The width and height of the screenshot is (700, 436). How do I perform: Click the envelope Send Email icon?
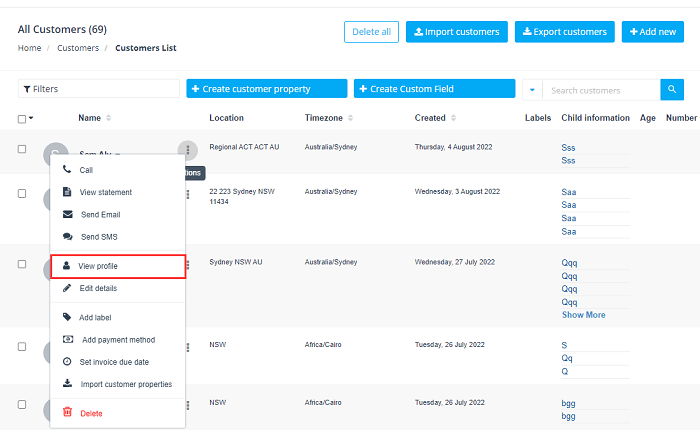point(67,214)
